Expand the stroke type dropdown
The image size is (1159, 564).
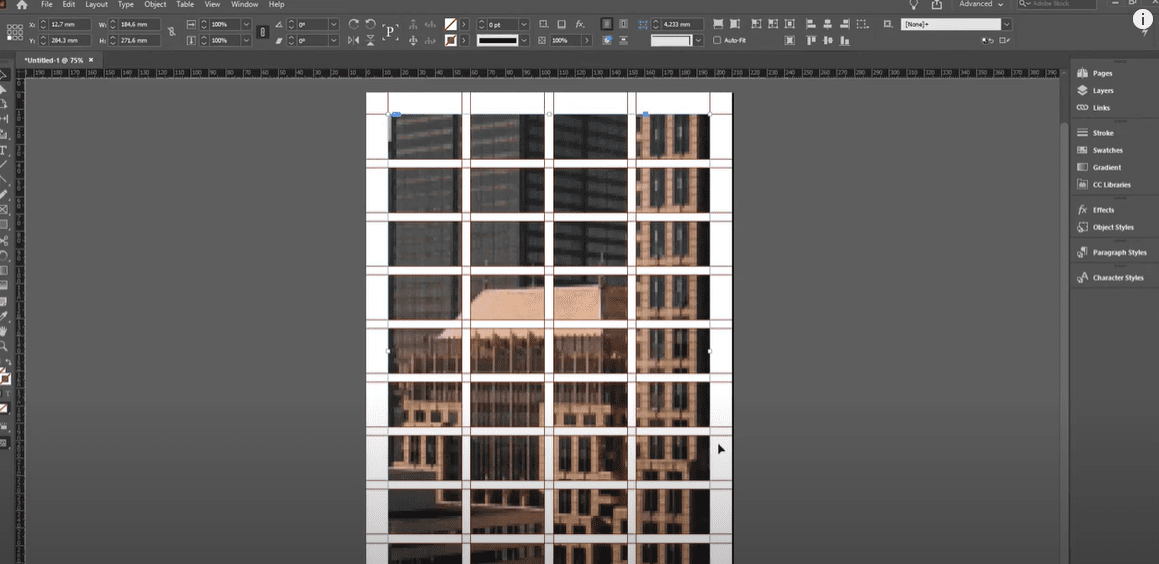(524, 40)
